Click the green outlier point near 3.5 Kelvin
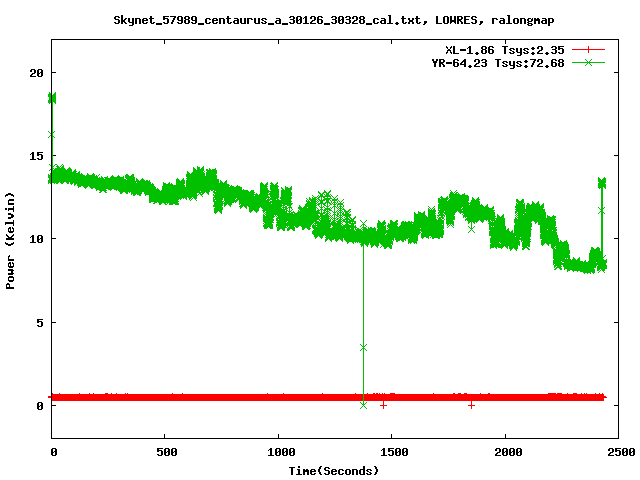Screen dimensions: 640x480 point(363,347)
